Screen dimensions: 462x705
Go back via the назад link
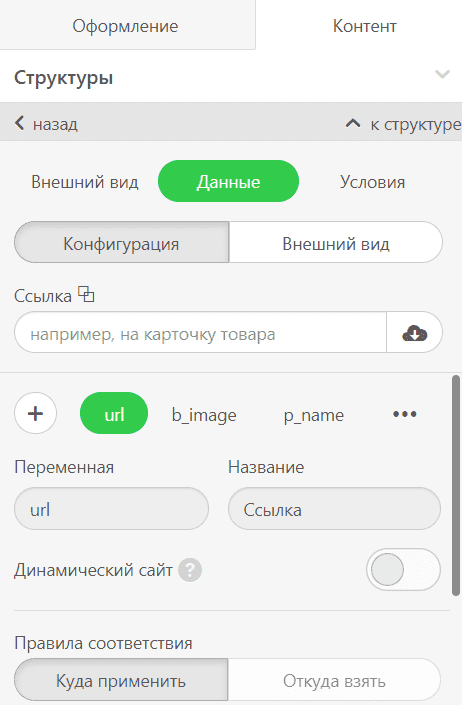tap(55, 124)
